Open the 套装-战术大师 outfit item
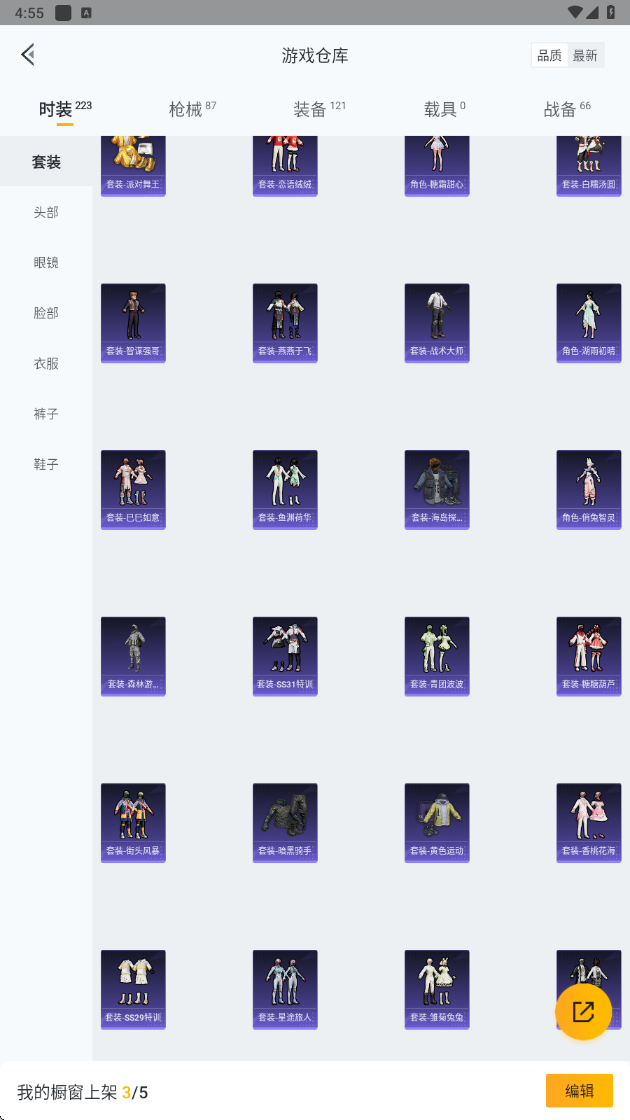This screenshot has height=1120, width=630. pos(437,323)
